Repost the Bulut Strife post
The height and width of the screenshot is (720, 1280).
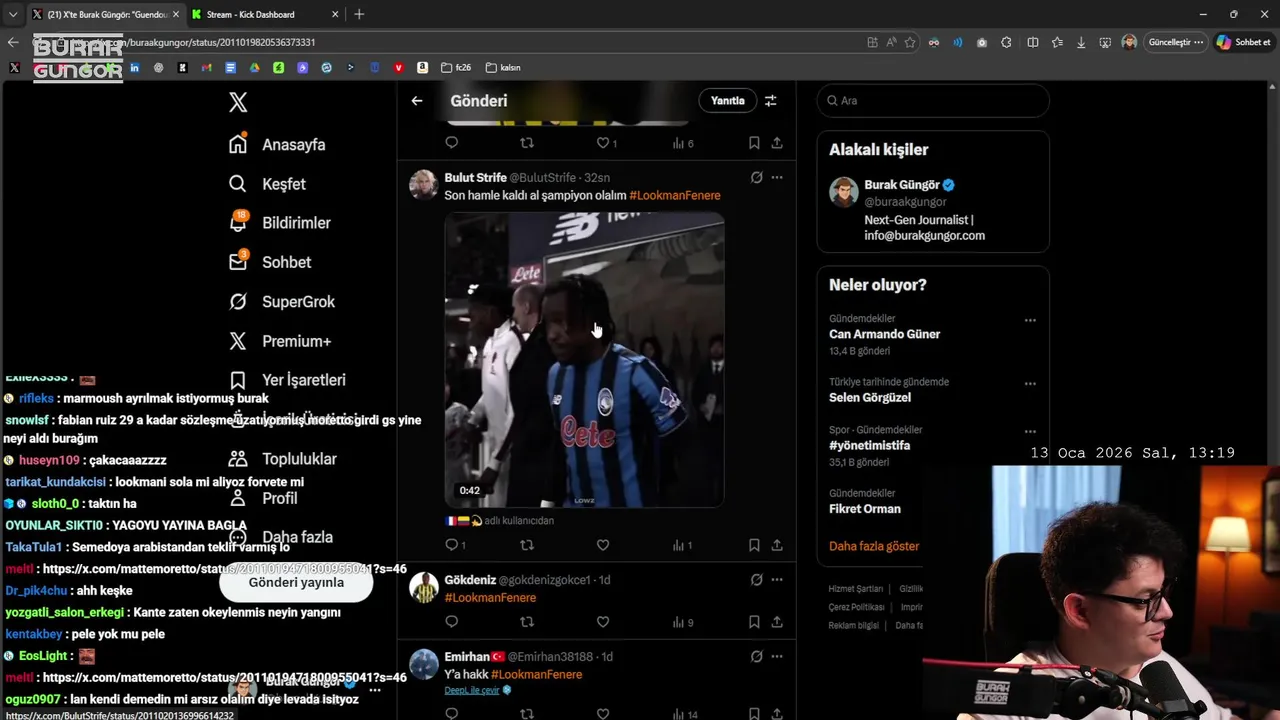(x=527, y=545)
